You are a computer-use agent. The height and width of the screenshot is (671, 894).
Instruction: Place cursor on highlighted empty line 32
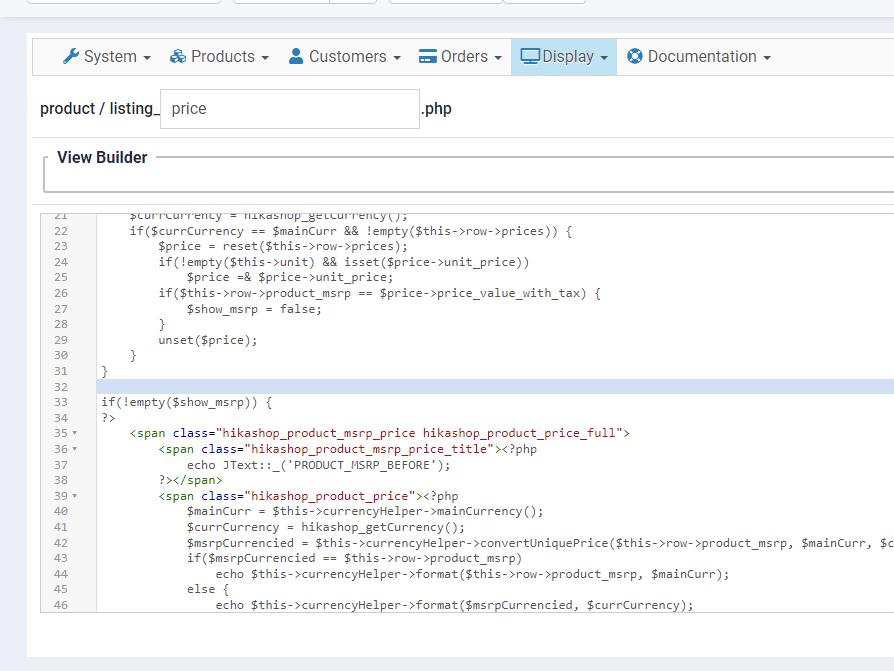pos(400,387)
